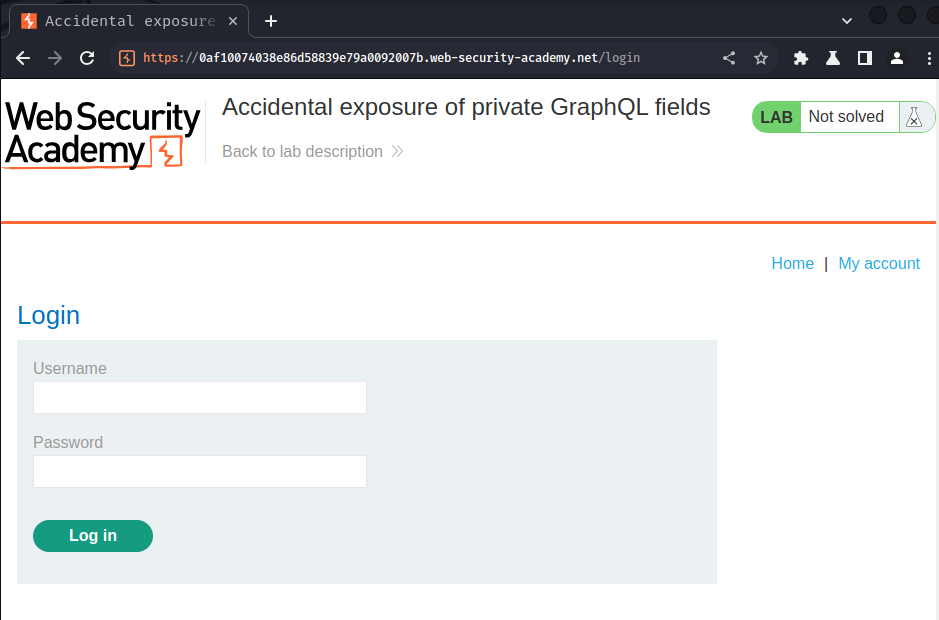This screenshot has height=620, width=939.
Task: Click the Login heading
Action: tap(49, 316)
